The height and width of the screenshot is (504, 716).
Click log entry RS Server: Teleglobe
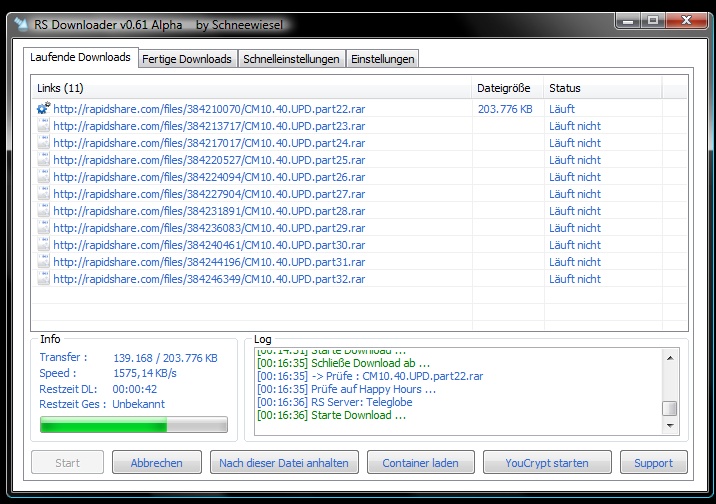click(x=335, y=402)
